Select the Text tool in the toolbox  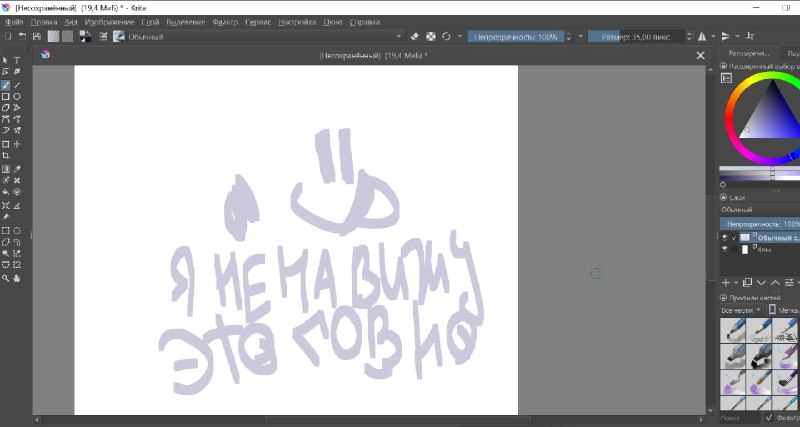click(17, 60)
